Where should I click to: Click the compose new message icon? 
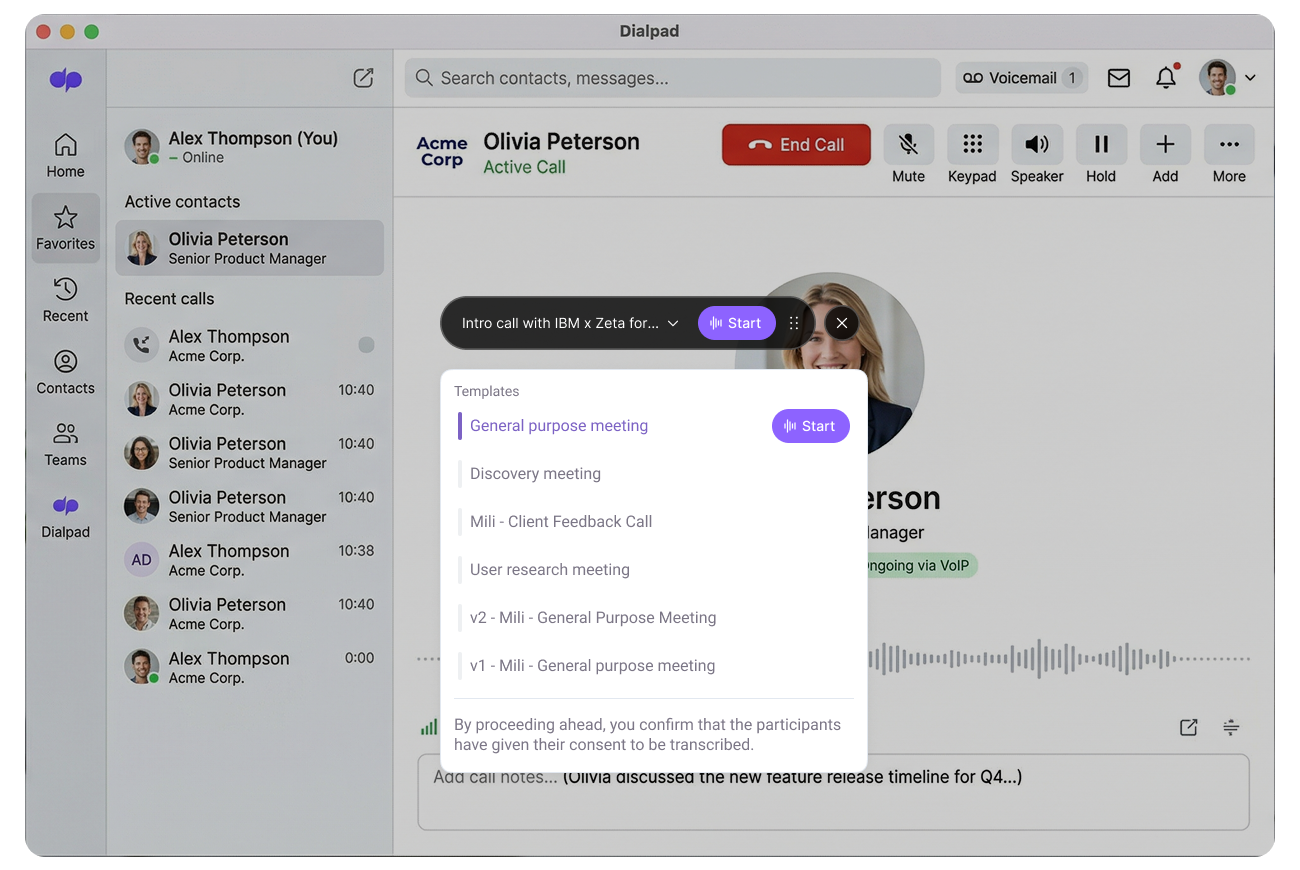(363, 78)
